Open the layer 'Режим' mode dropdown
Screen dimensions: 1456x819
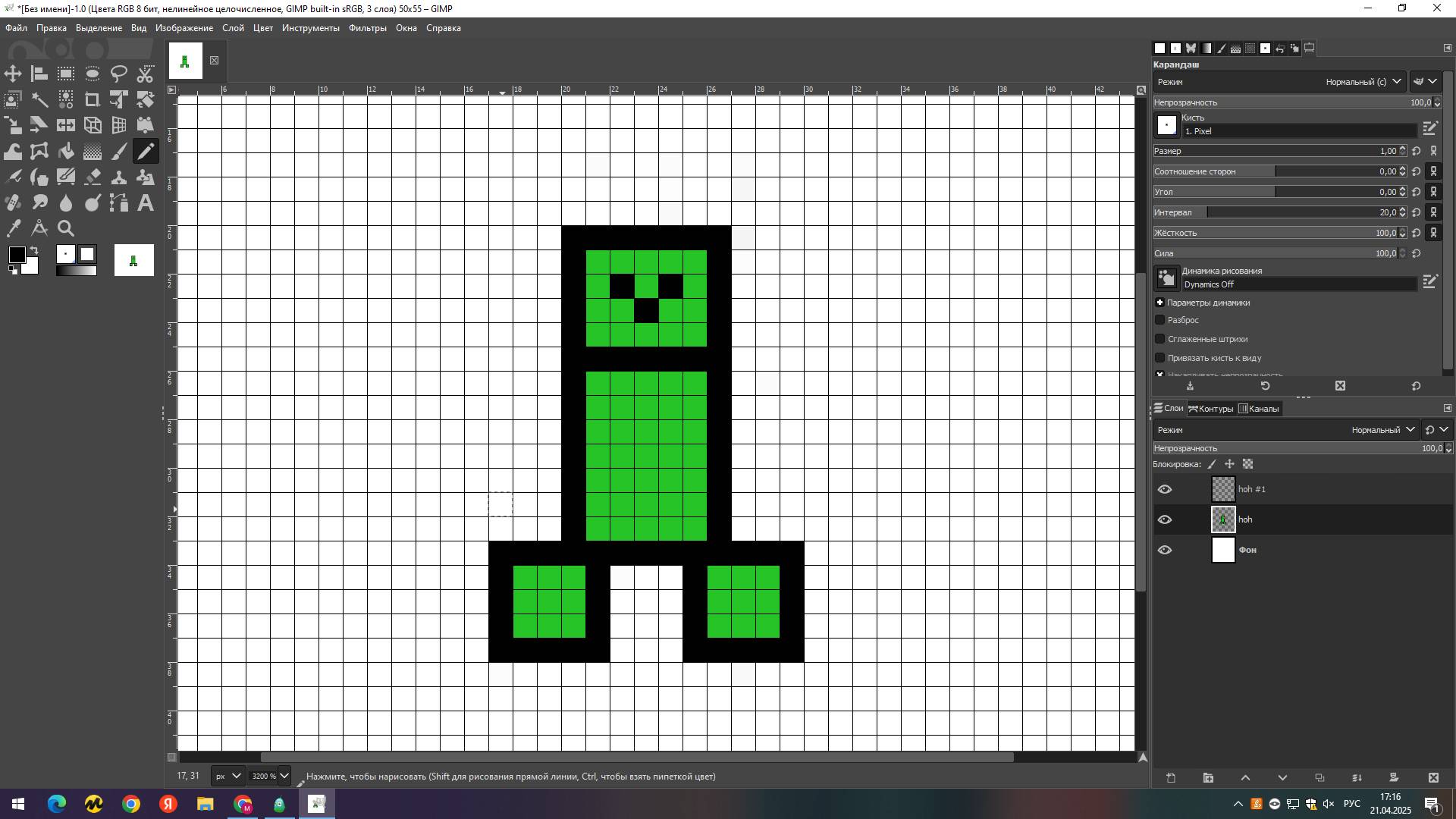pyautogui.click(x=1287, y=430)
